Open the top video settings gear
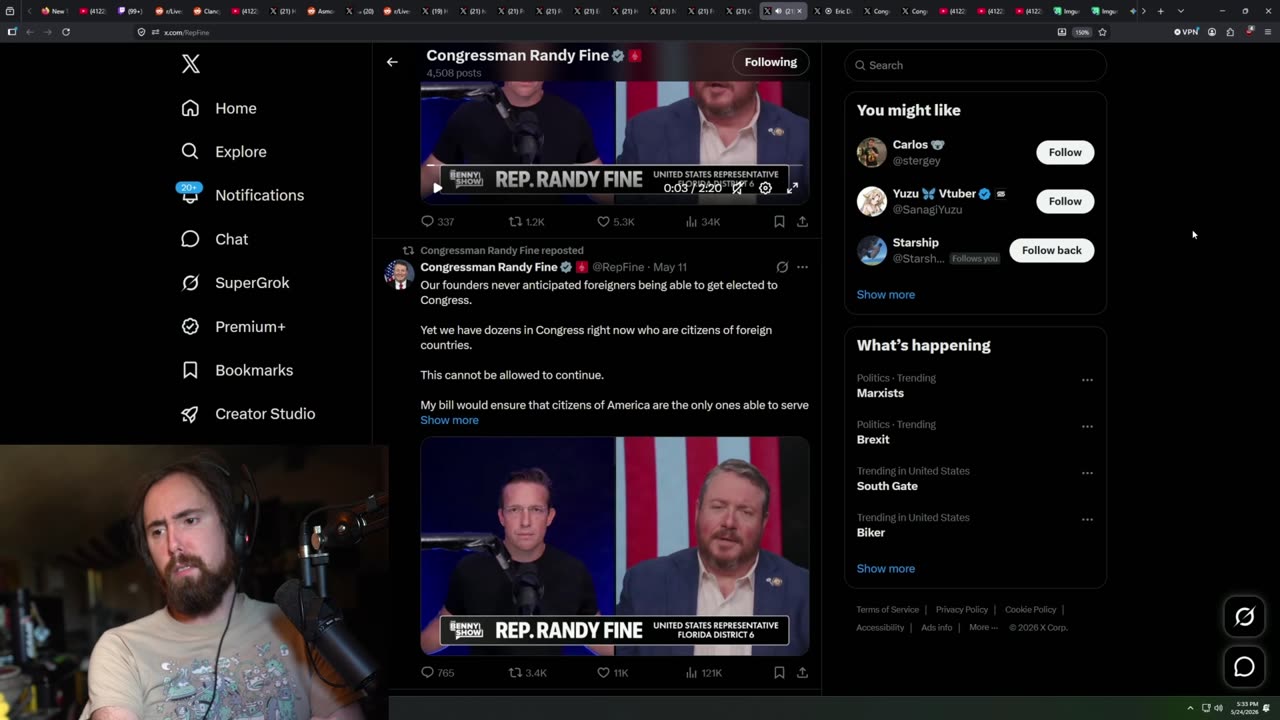The height and width of the screenshot is (720, 1280). tap(765, 188)
